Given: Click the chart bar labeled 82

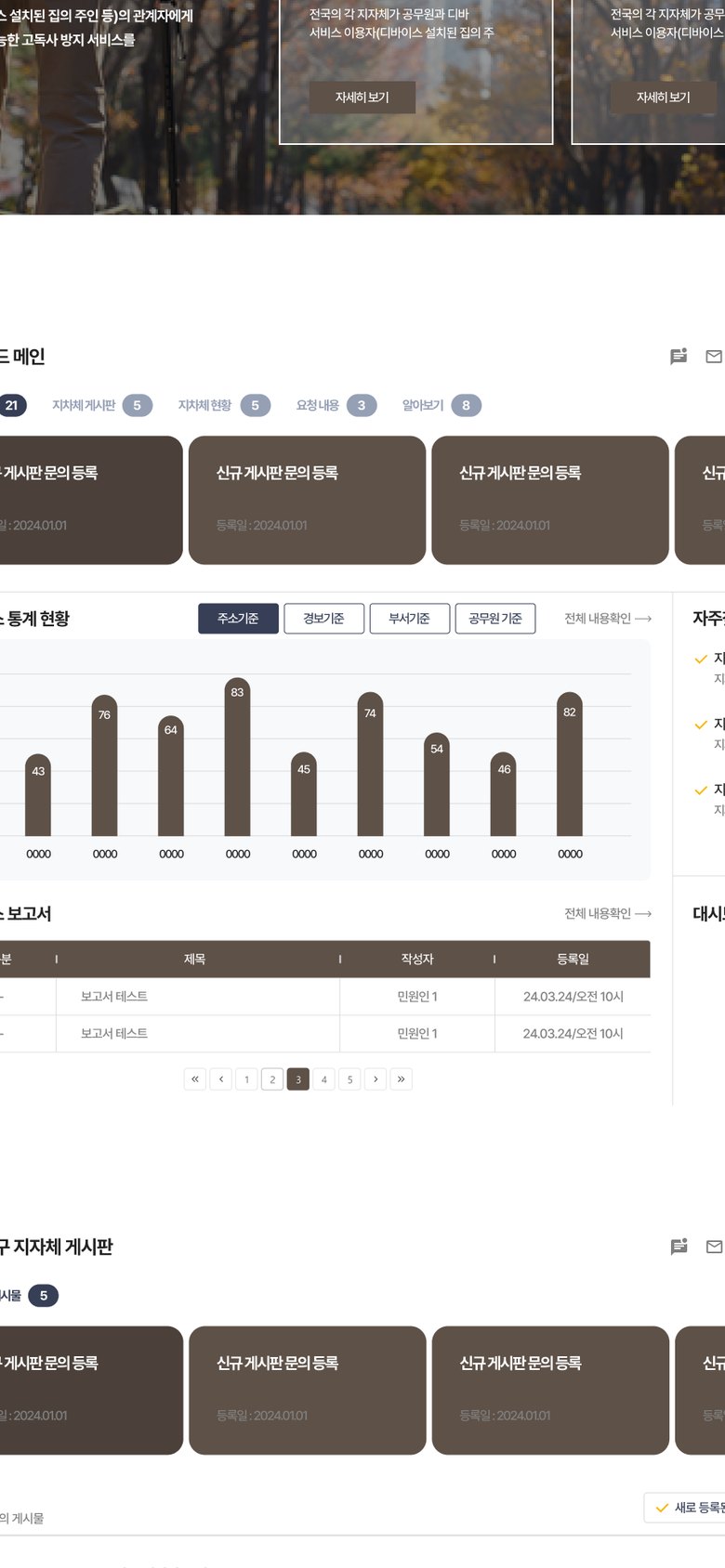Looking at the screenshot, I should point(570,764).
